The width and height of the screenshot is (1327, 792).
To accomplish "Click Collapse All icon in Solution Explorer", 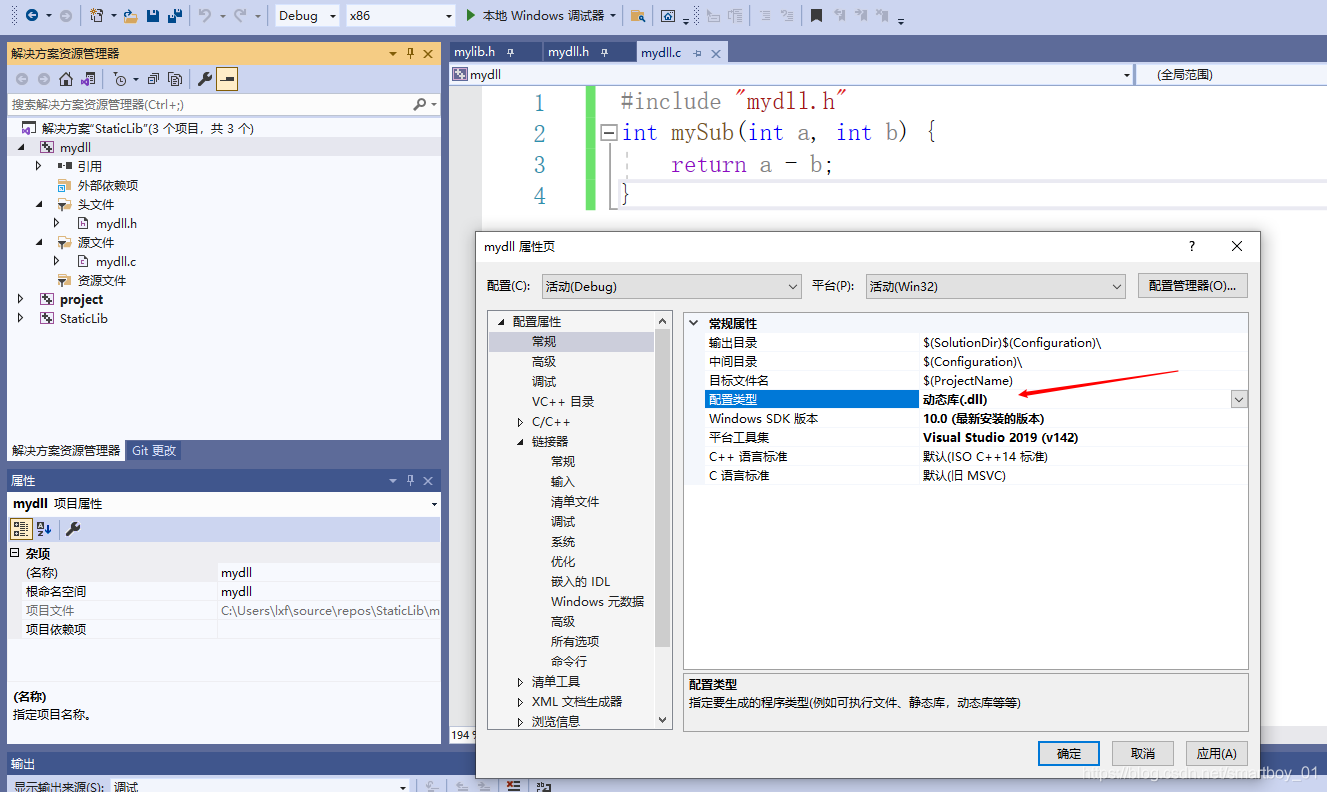I will click(x=153, y=79).
